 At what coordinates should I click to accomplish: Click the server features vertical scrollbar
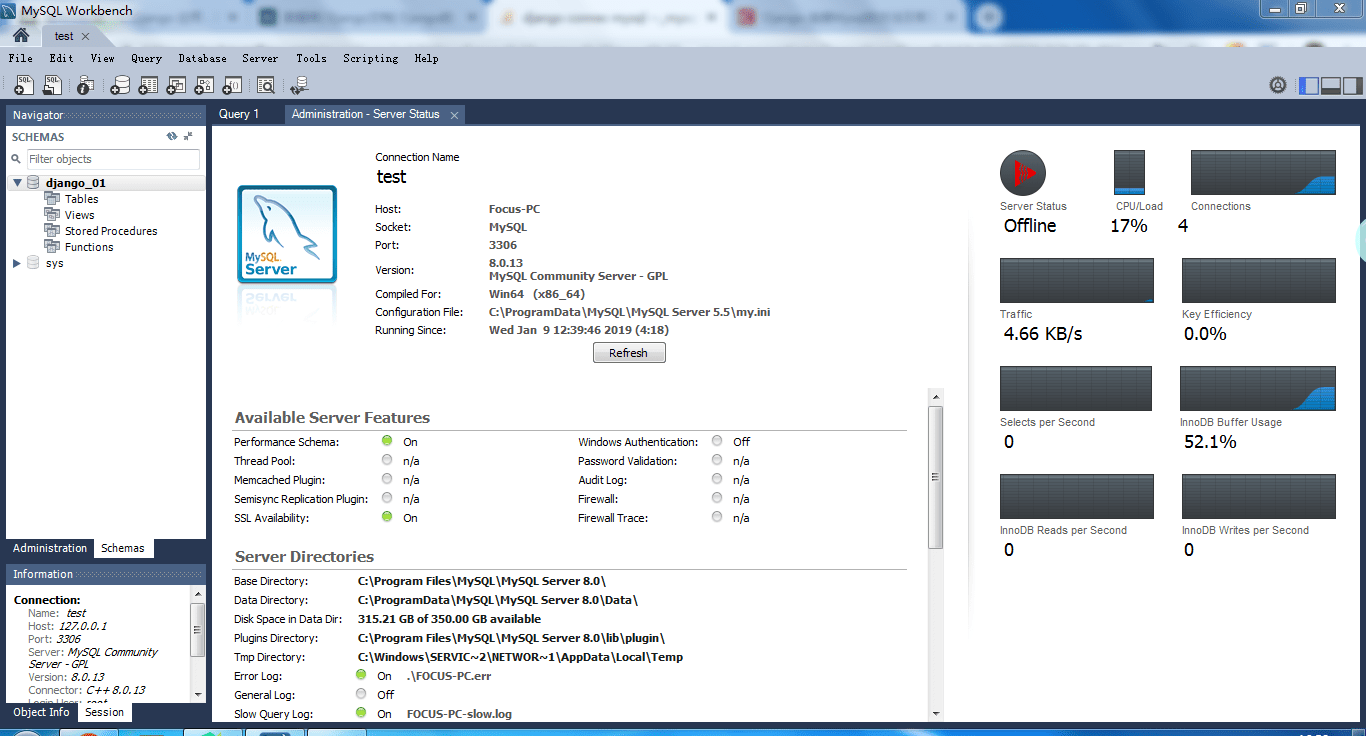(x=936, y=477)
